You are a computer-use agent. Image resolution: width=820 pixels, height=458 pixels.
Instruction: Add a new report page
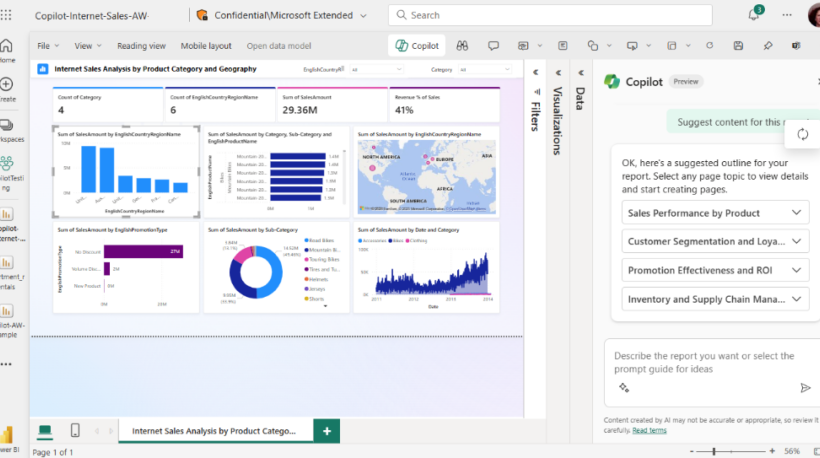tap(327, 431)
